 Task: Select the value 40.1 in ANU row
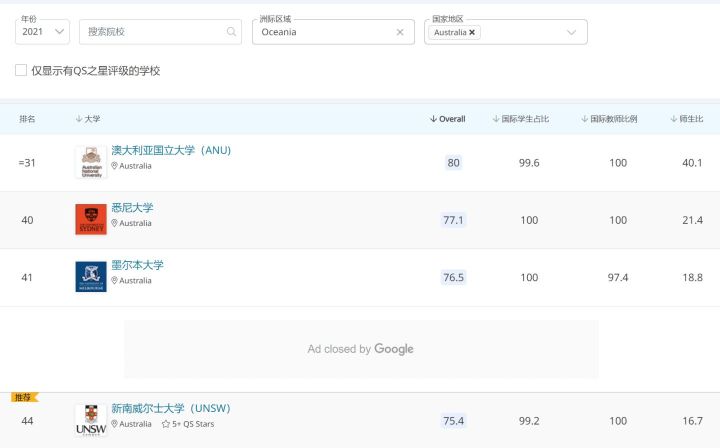point(692,162)
